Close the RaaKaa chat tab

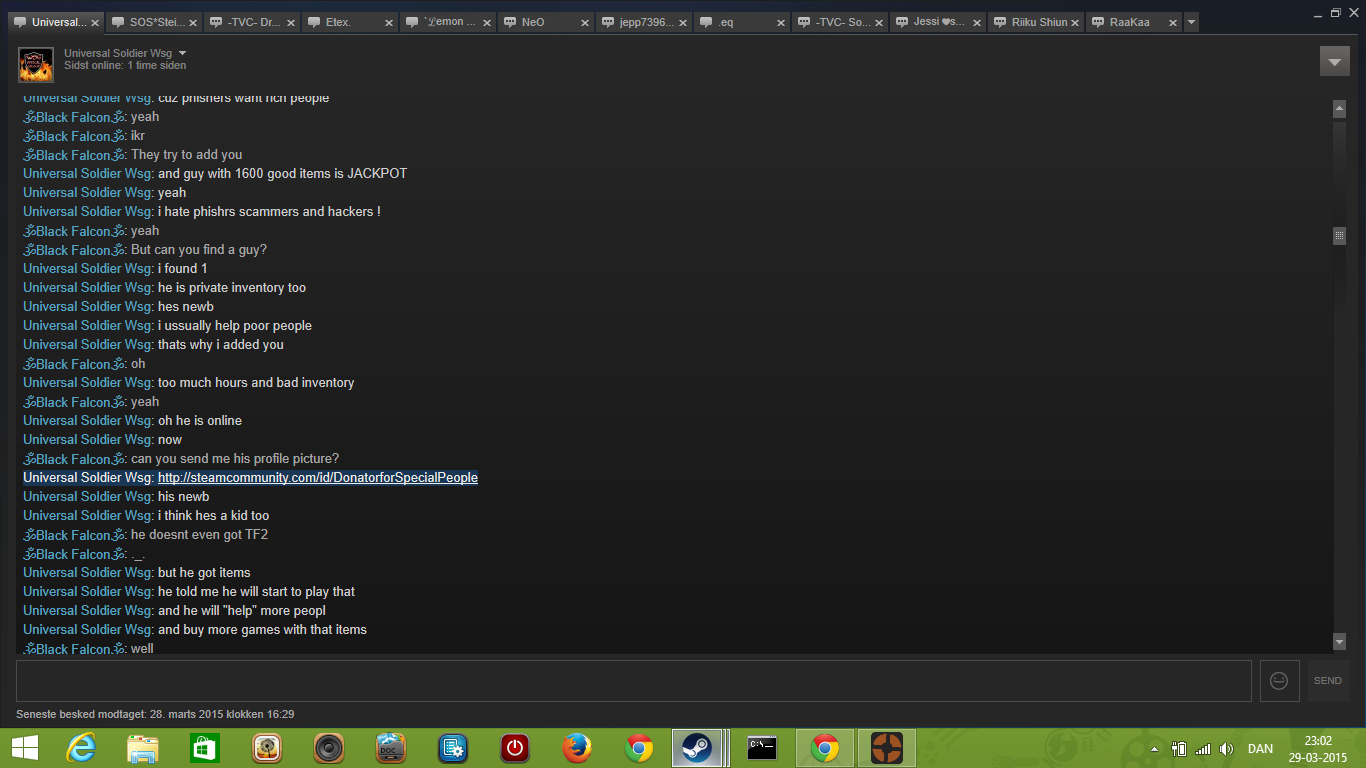tap(1172, 22)
